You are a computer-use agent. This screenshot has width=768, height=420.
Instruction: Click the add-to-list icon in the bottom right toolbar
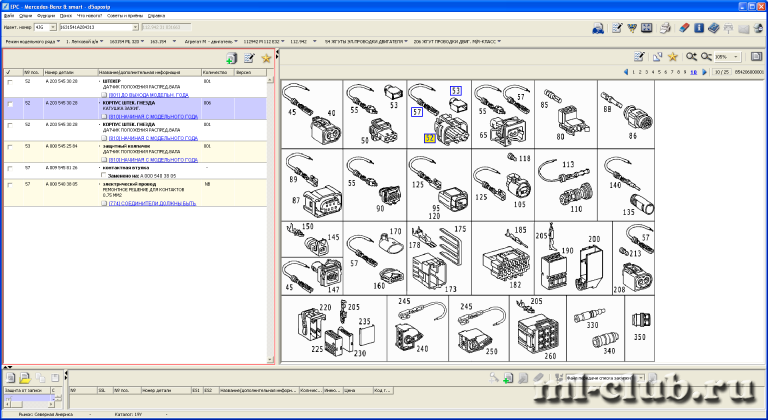click(508, 378)
